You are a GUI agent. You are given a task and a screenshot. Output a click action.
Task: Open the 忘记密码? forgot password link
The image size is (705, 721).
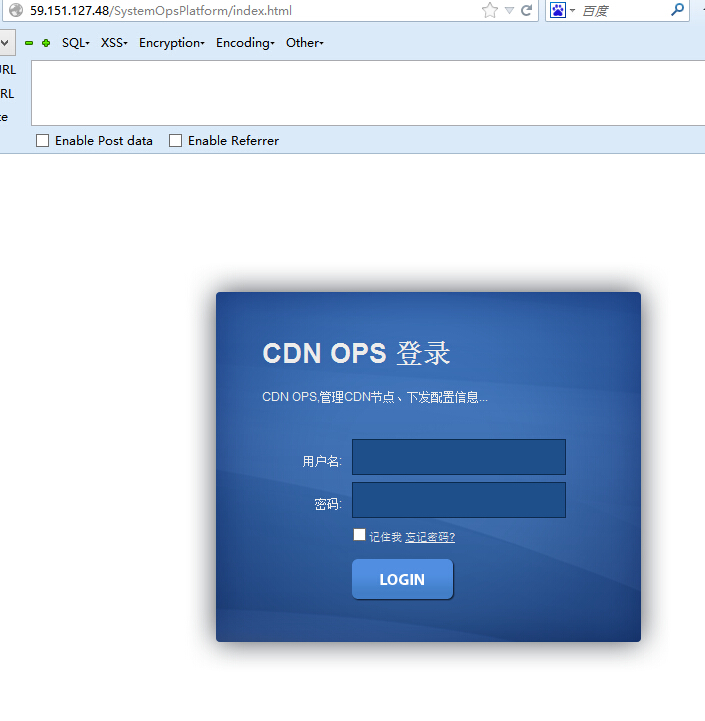430,537
